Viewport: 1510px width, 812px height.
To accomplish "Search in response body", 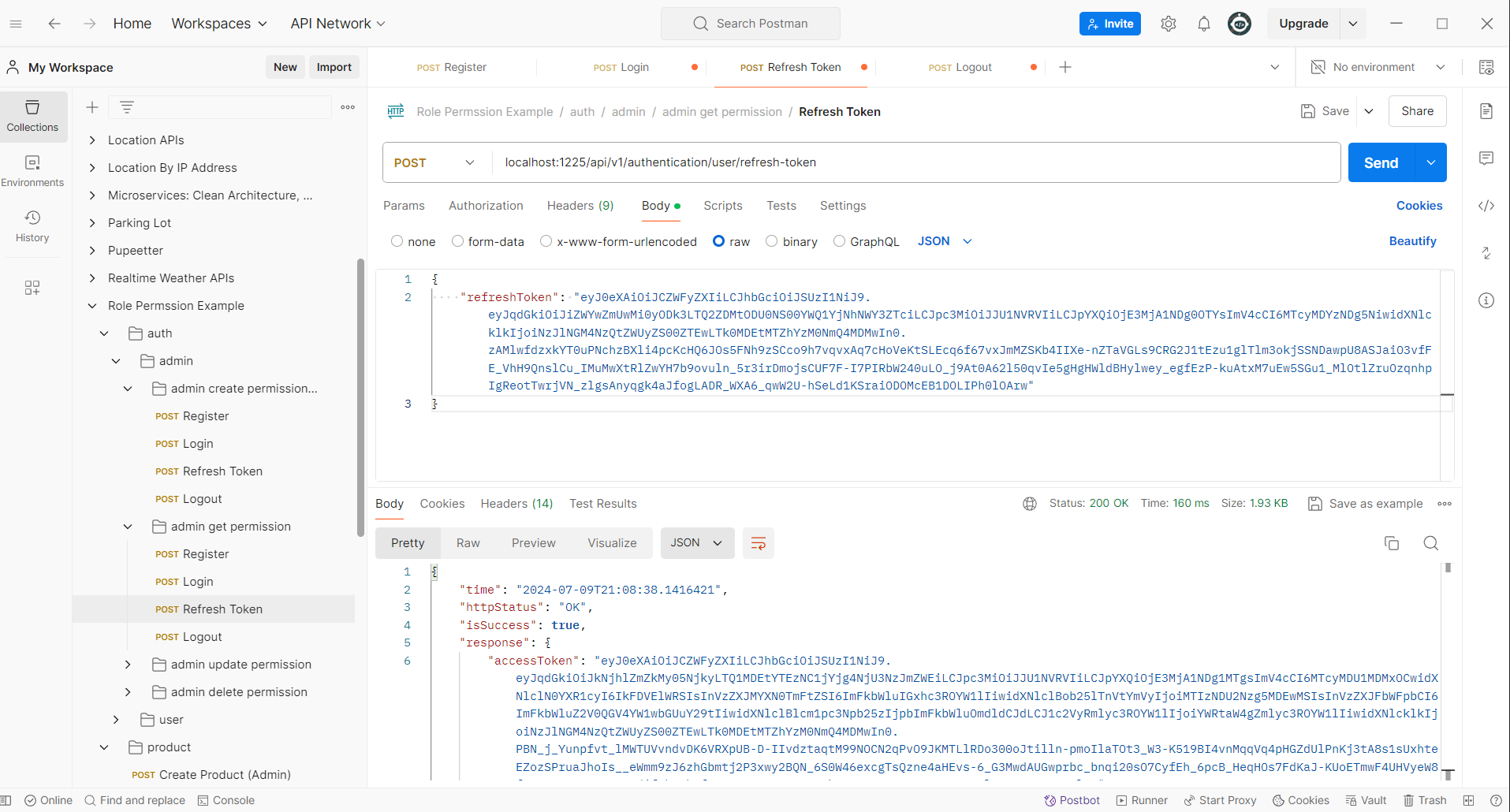I will [1431, 543].
